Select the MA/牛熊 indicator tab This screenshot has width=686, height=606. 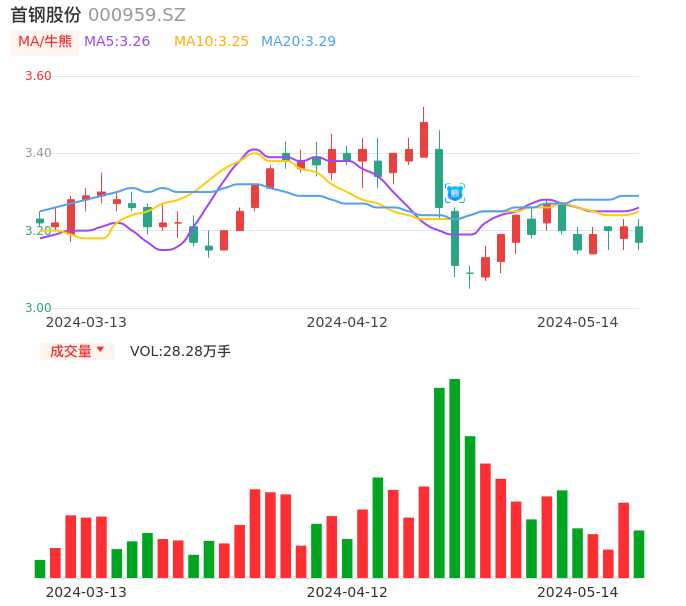coord(44,41)
